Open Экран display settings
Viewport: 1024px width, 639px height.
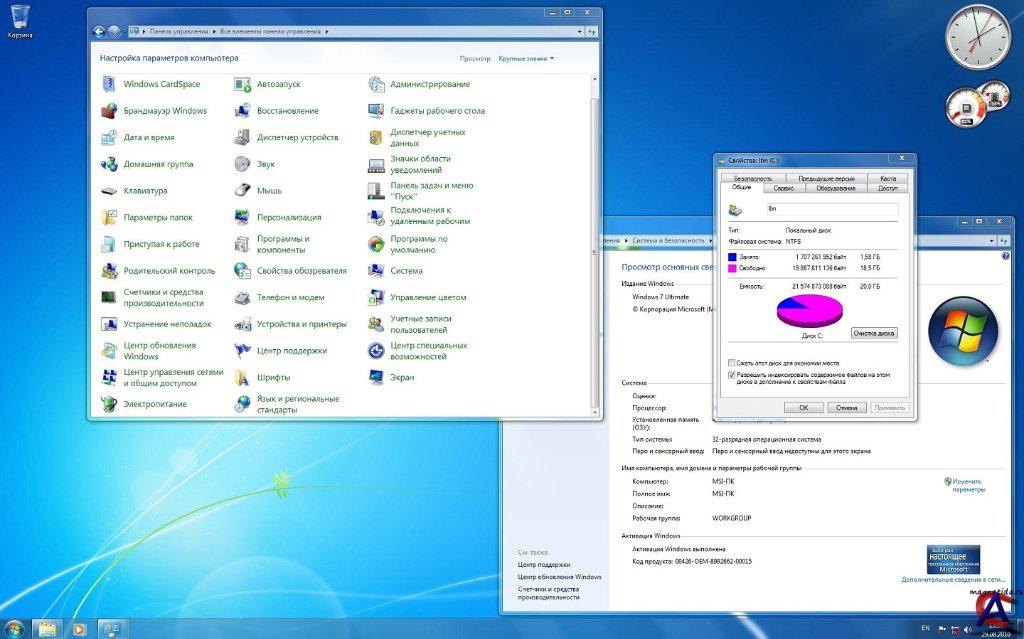coord(391,377)
